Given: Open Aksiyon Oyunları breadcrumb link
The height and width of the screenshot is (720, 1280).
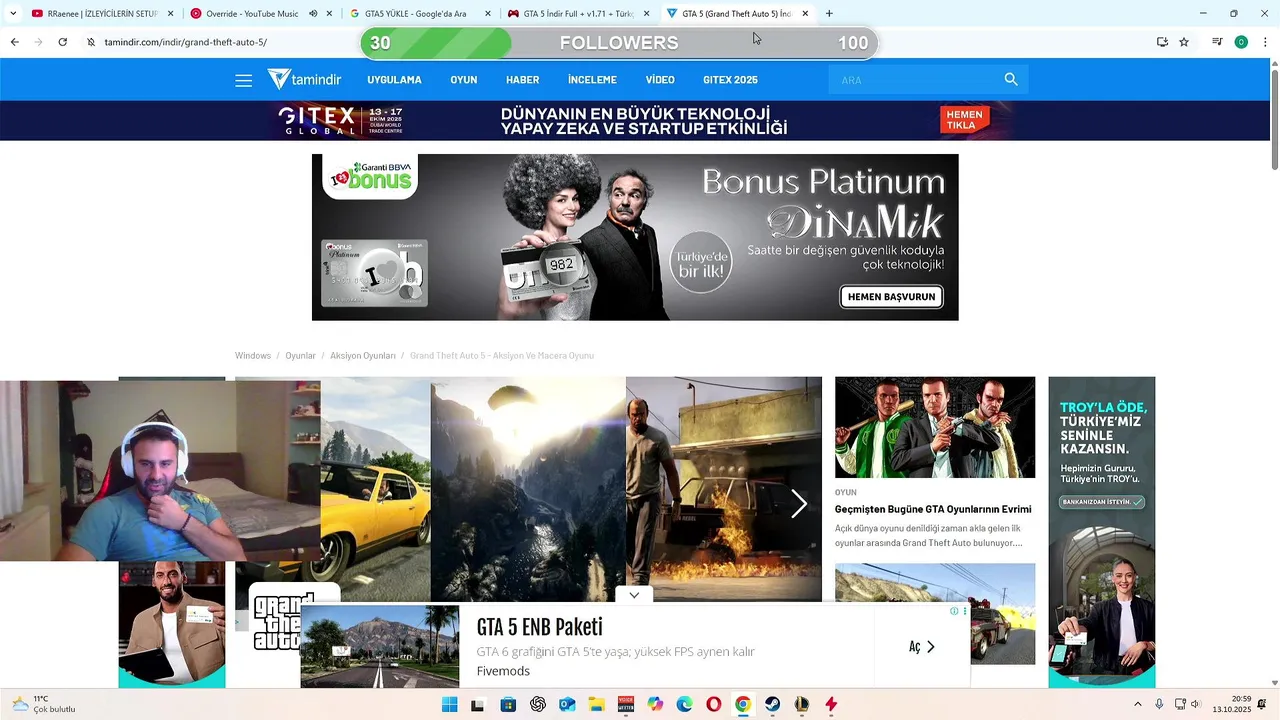Looking at the screenshot, I should tap(362, 356).
